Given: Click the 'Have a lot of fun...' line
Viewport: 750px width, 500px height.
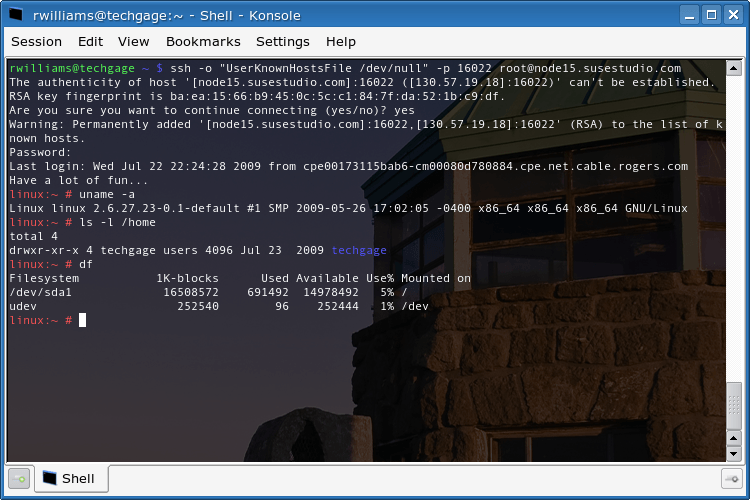Looking at the screenshot, I should click(78, 180).
